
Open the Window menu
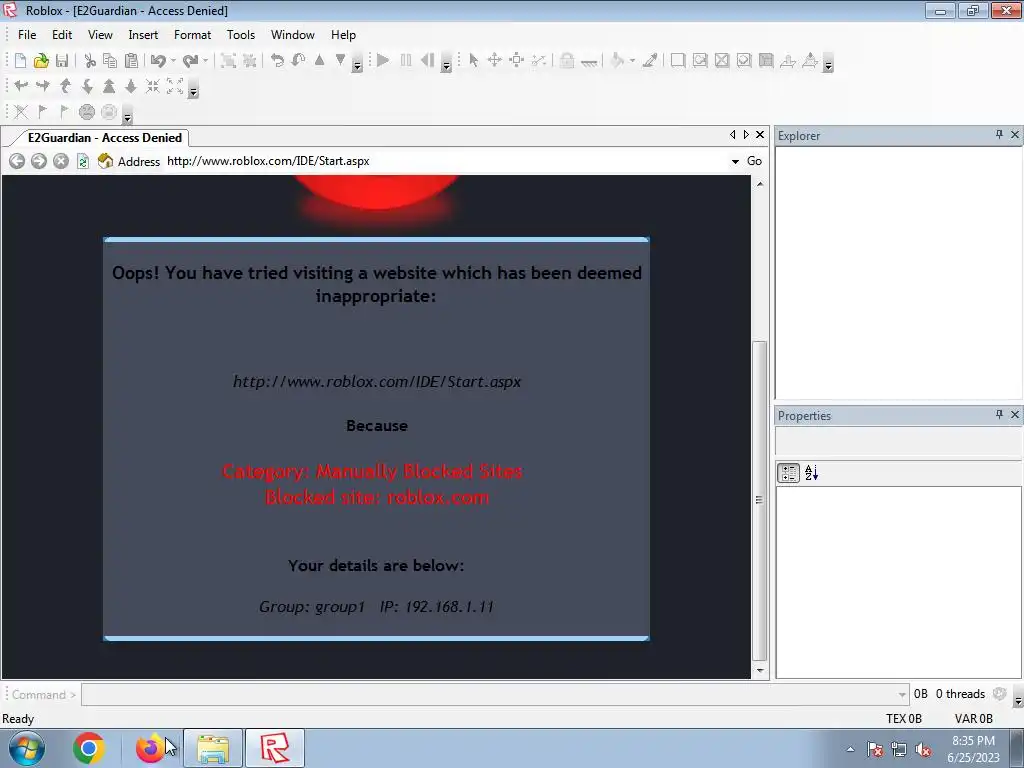tap(293, 35)
